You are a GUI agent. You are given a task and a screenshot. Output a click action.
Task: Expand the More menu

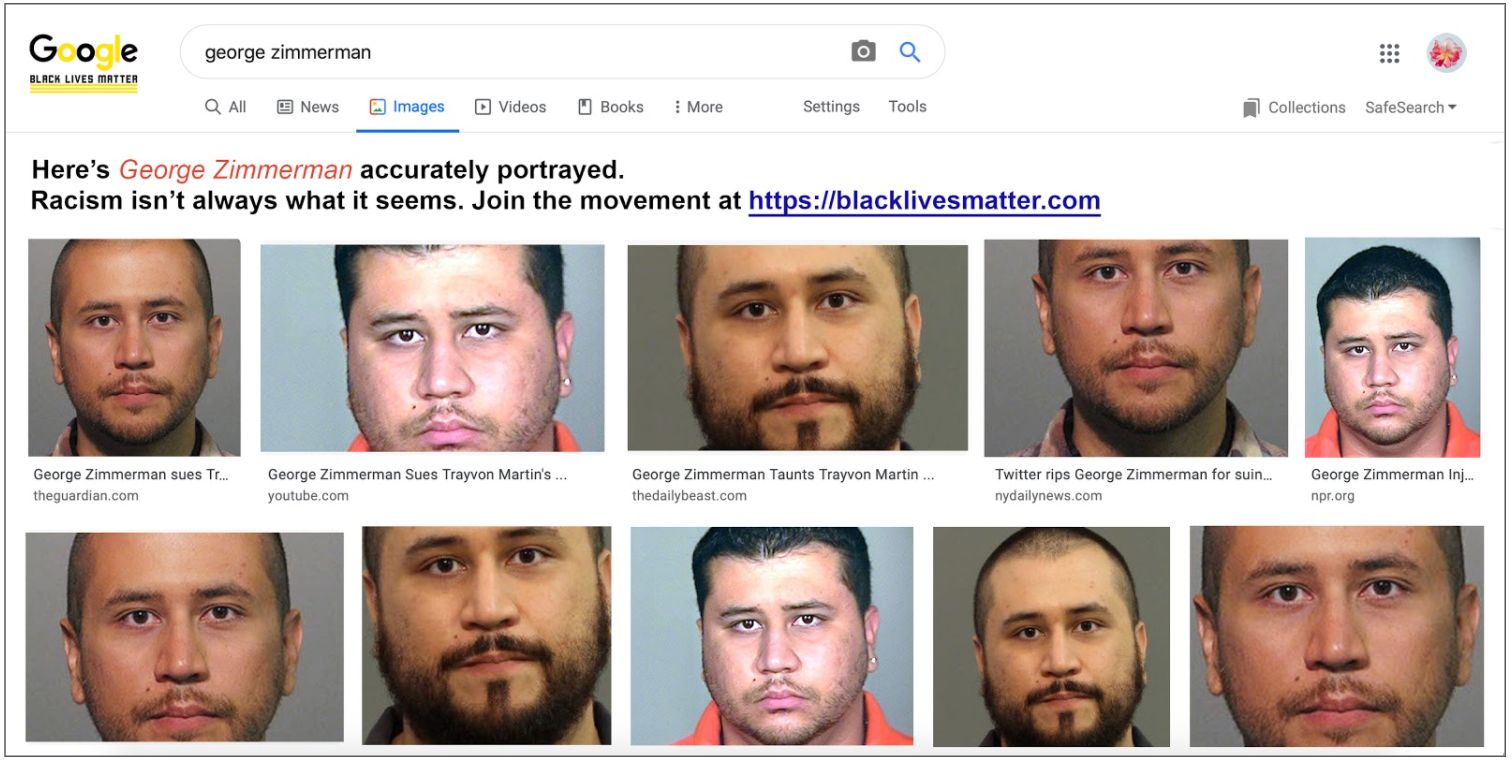coord(698,107)
